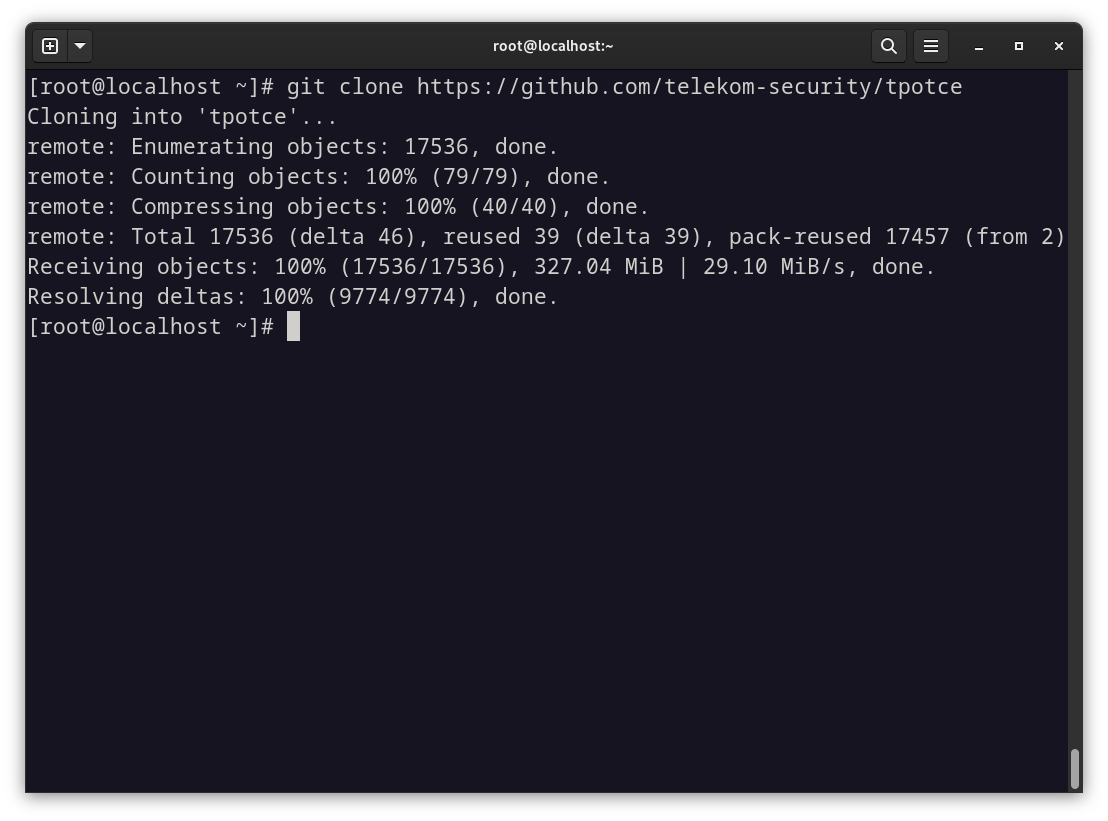Click the empty terminal background area

click(550, 550)
